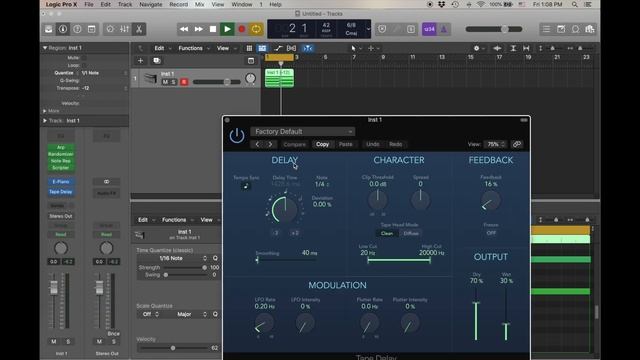Screen dimensions: 640x360
Task: Record-enable track Inst 1 with R button
Action: point(184,82)
